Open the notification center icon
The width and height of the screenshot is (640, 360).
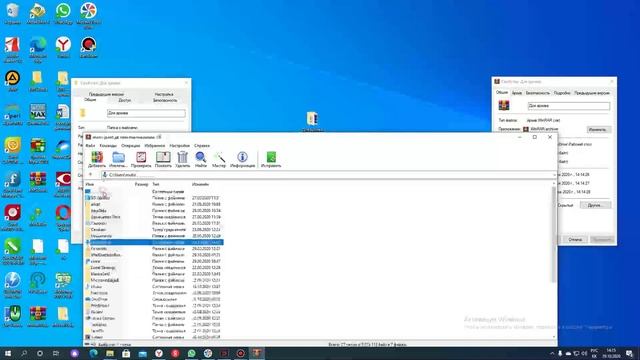pos(629,353)
